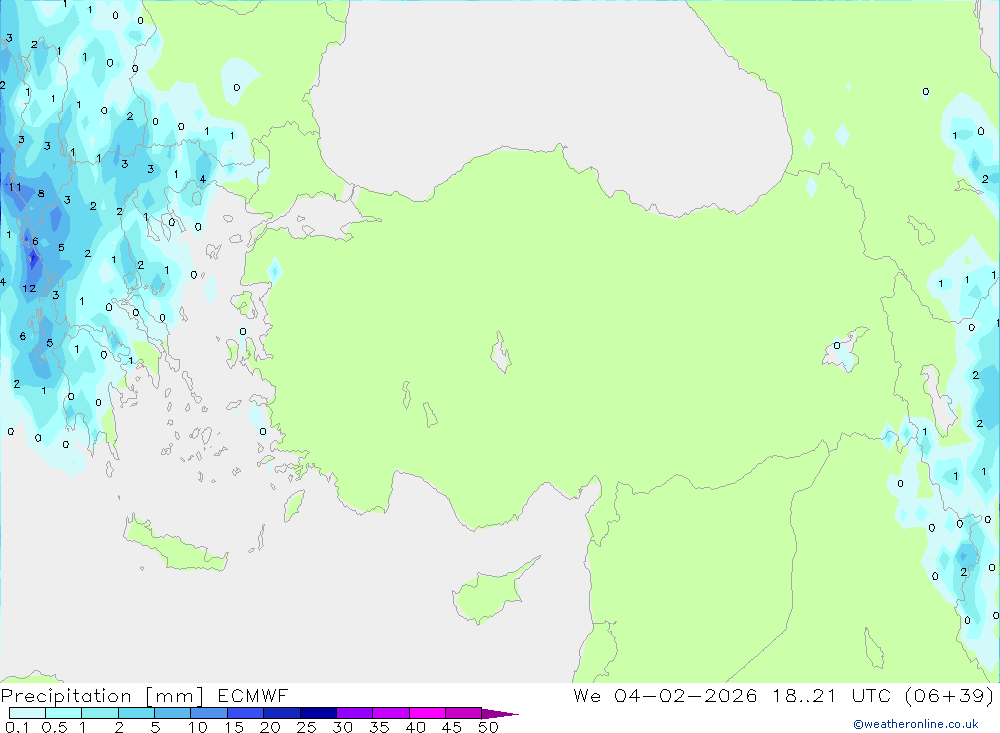This screenshot has height=733, width=1000.
Task: Click the 20–25 mm dark blue swatch
Action: 282,713
